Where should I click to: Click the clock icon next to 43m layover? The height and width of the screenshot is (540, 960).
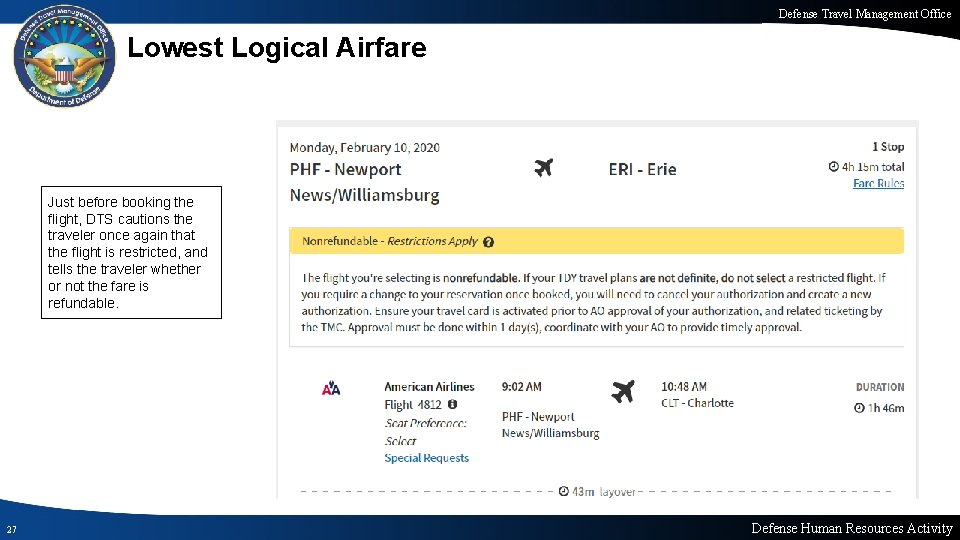click(564, 491)
